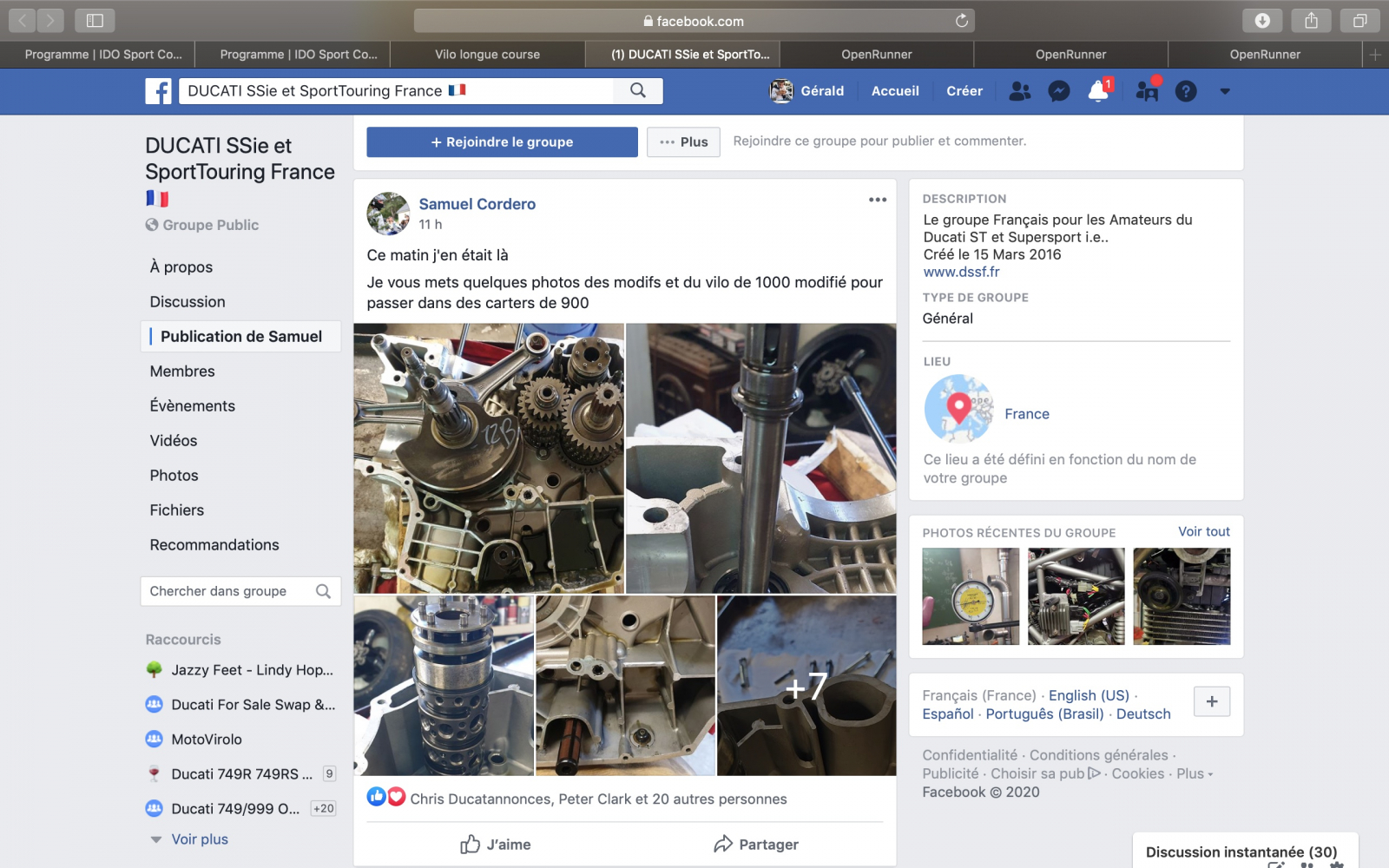Click the plus button to add language

coord(1212,701)
